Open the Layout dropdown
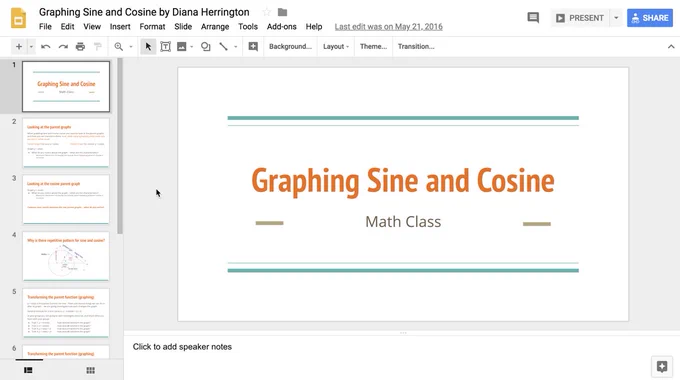 [336, 46]
